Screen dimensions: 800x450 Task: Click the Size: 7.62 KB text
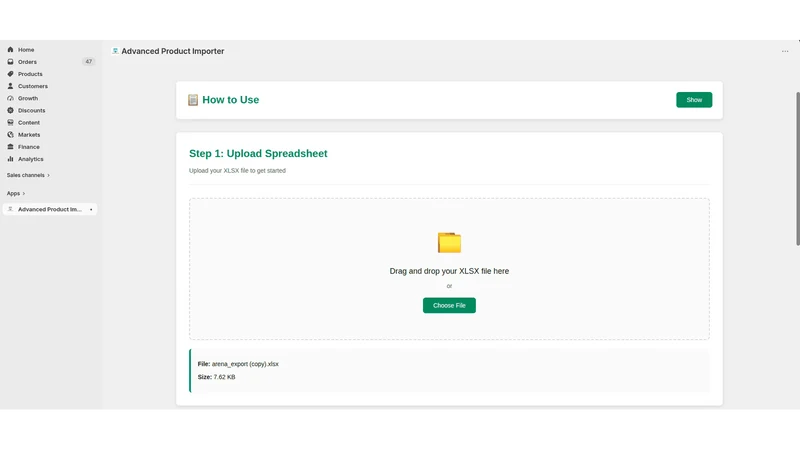click(x=216, y=377)
